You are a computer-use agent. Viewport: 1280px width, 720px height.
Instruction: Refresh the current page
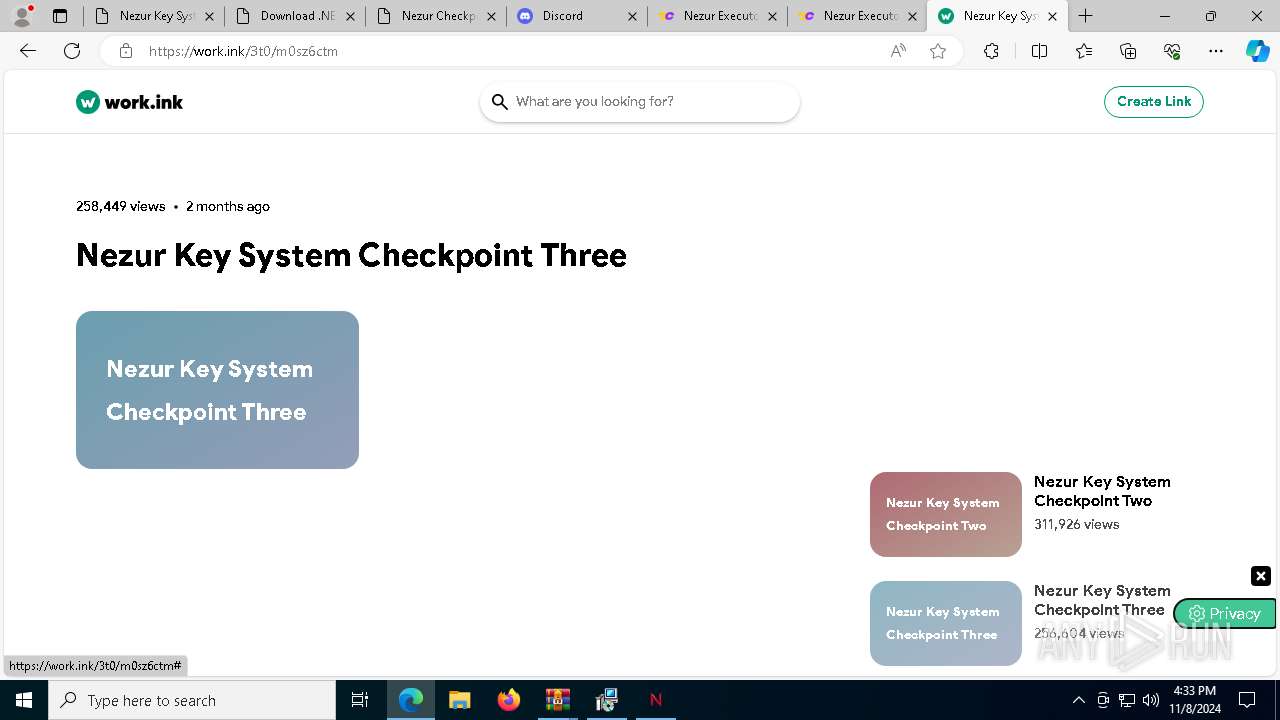pyautogui.click(x=72, y=51)
